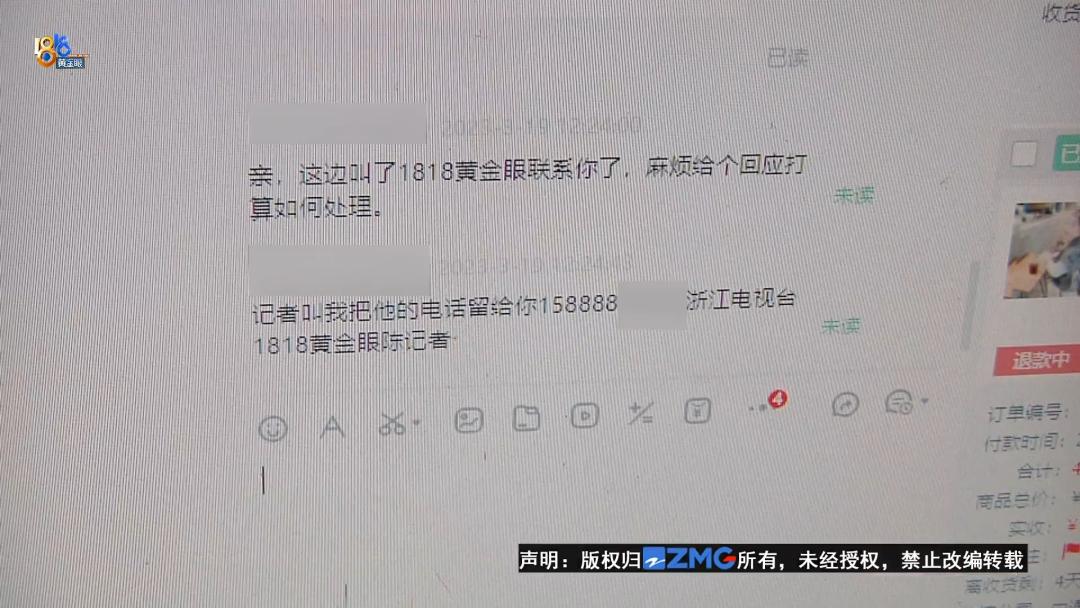Click the square yuan coupon icon
The width and height of the screenshot is (1080, 608).
tap(697, 411)
